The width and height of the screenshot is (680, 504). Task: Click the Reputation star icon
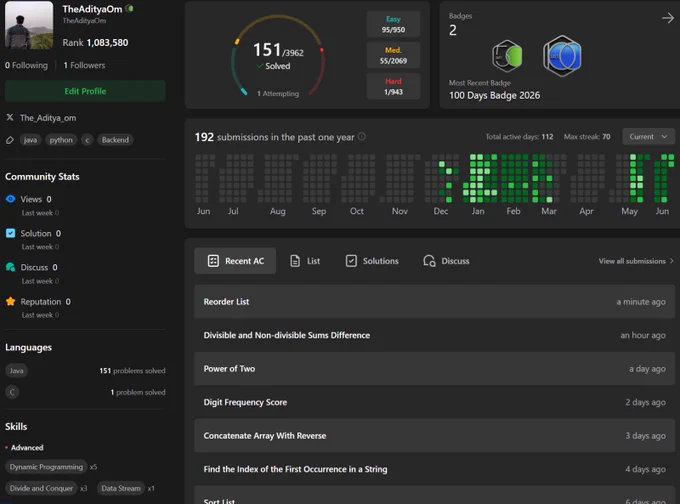[x=10, y=301]
